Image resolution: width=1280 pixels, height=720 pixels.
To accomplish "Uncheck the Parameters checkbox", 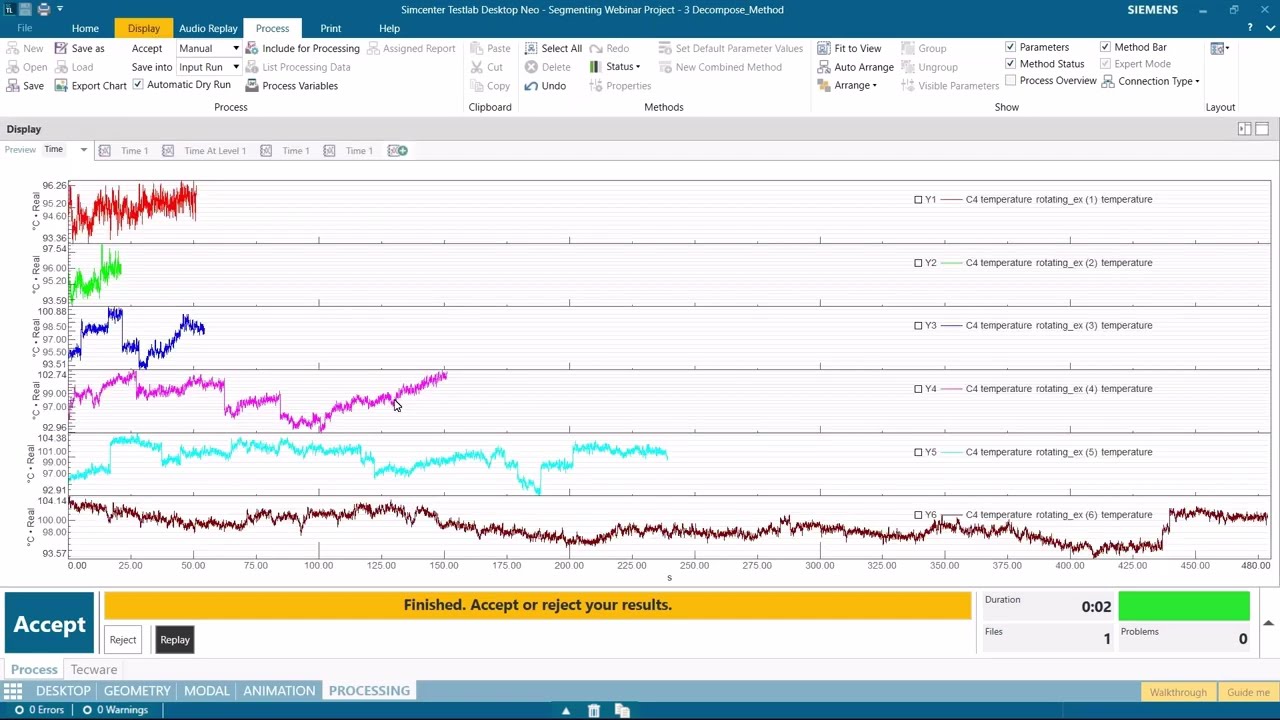I will (x=1010, y=47).
